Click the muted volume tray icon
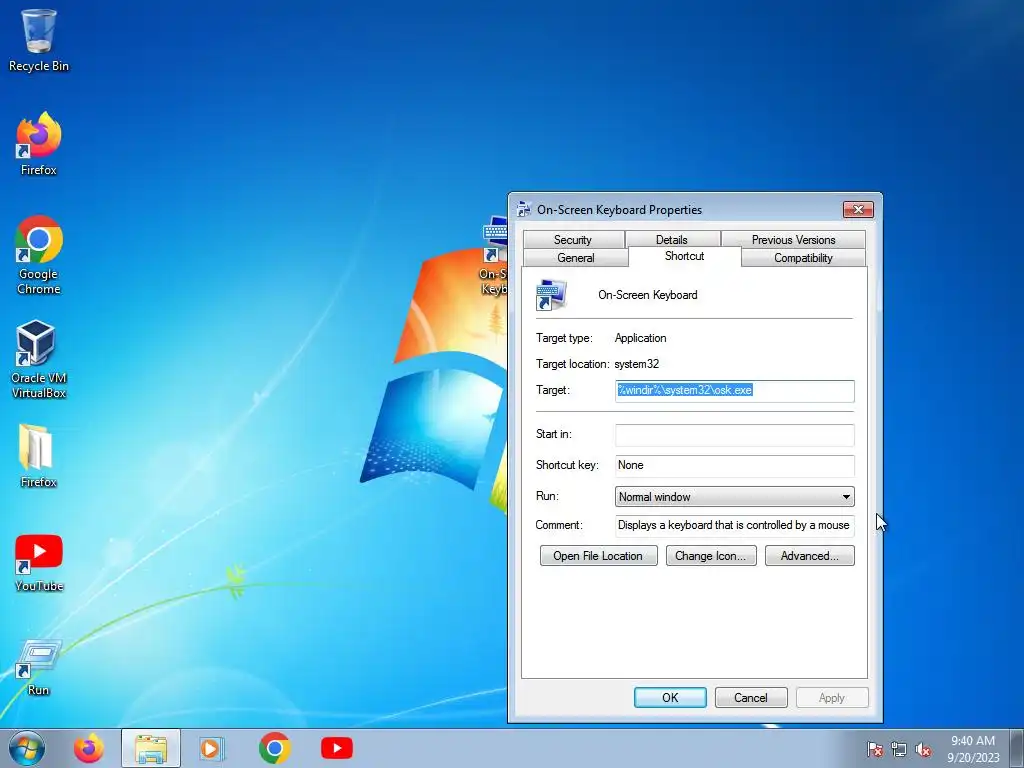The image size is (1024, 768). click(923, 750)
